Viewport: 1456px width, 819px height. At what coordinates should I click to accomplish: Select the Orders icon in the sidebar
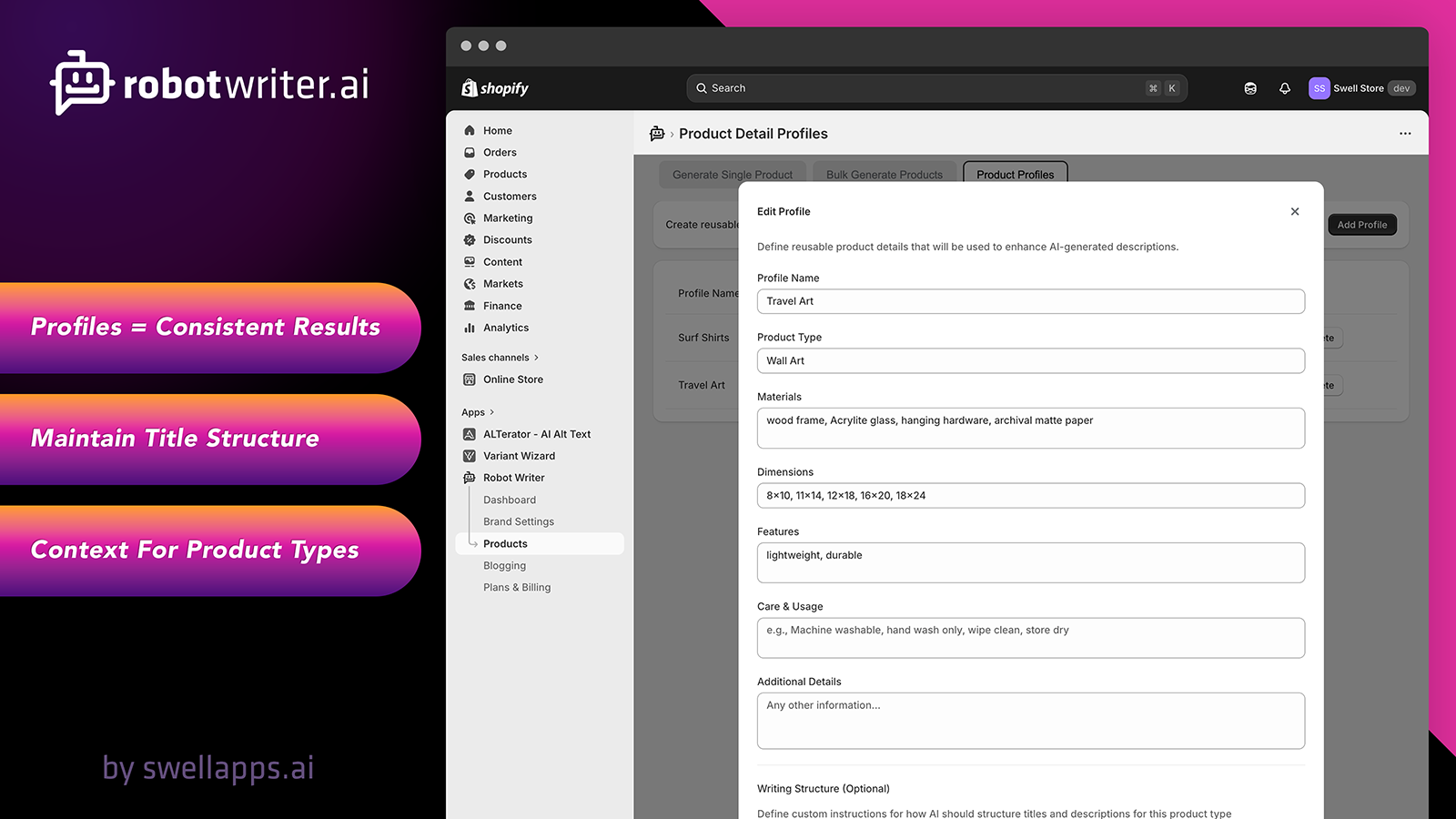click(x=470, y=152)
